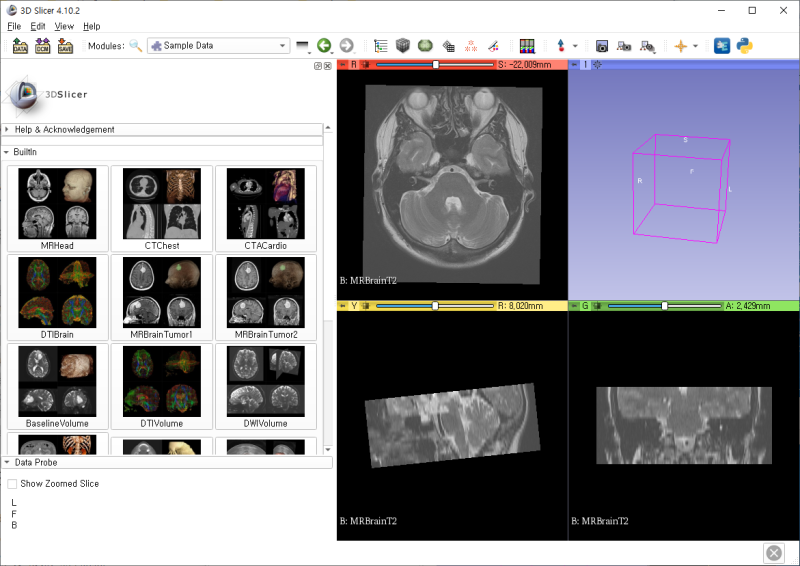This screenshot has height=566, width=800.
Task: Expand the Help & Acknowledgement section
Action: (x=65, y=130)
